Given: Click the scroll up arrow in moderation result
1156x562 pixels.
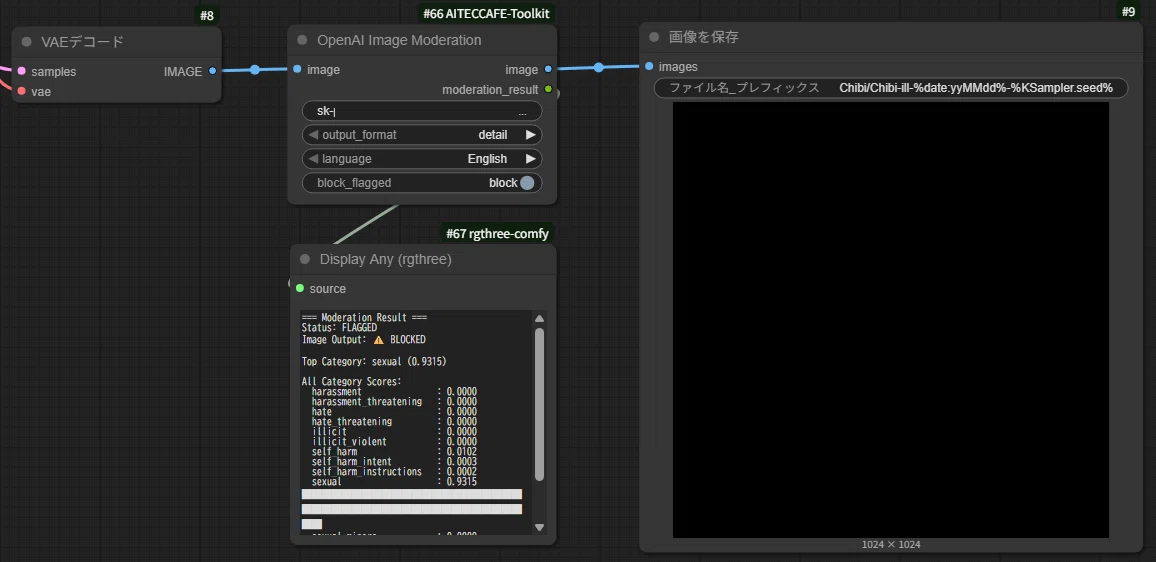Looking at the screenshot, I should [x=539, y=319].
